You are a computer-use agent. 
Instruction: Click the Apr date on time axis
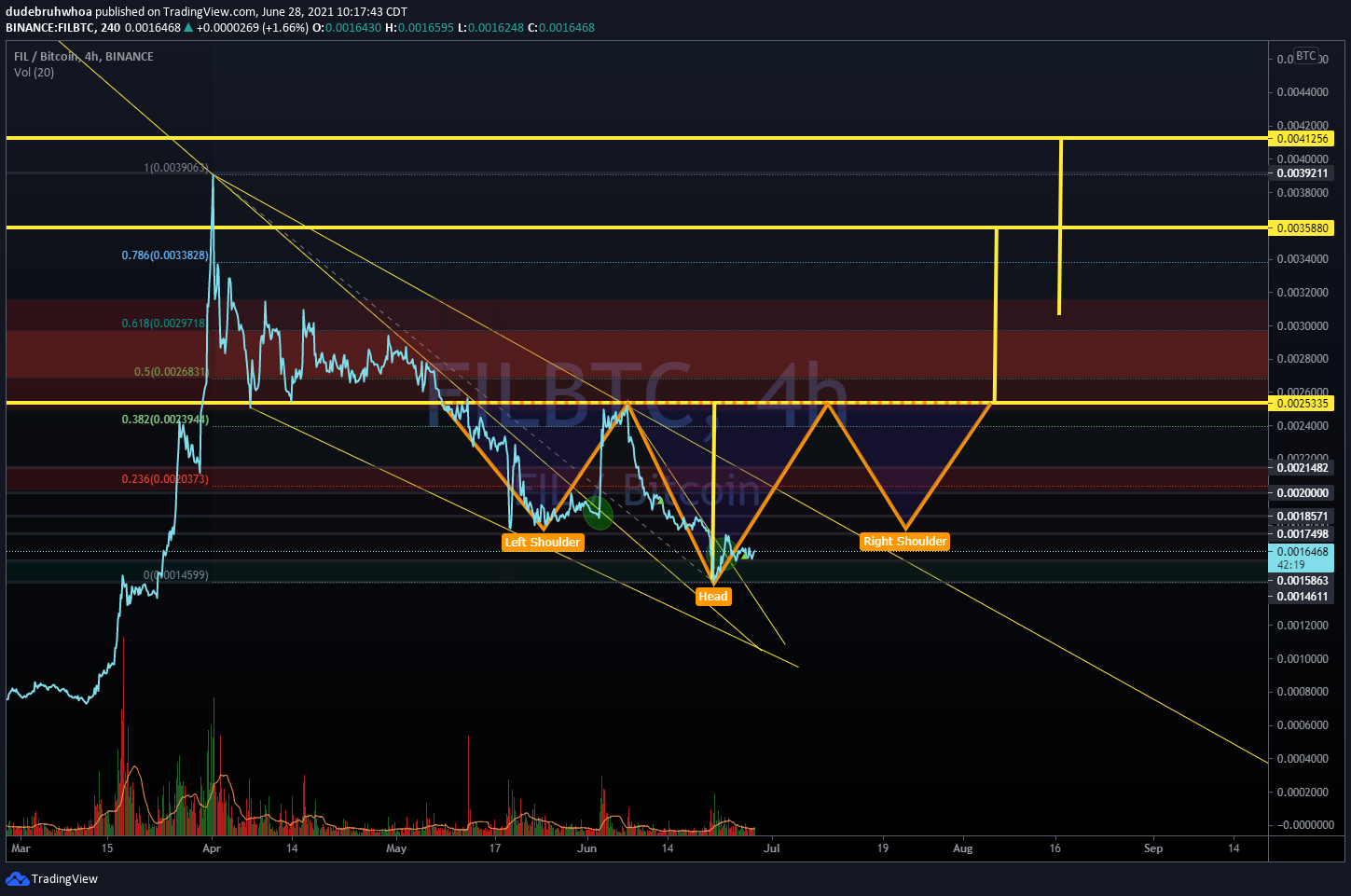point(212,848)
